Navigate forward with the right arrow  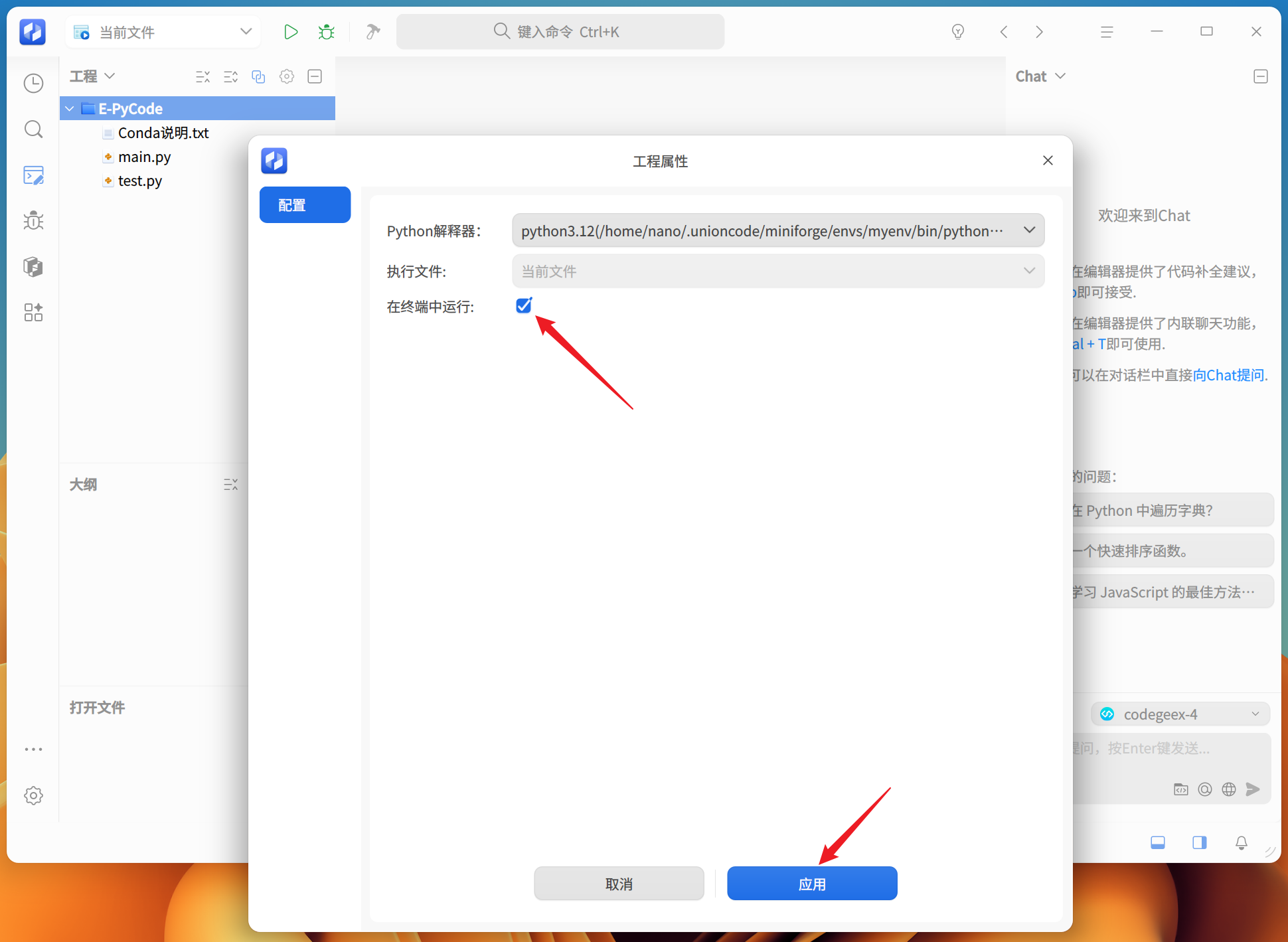[1040, 32]
